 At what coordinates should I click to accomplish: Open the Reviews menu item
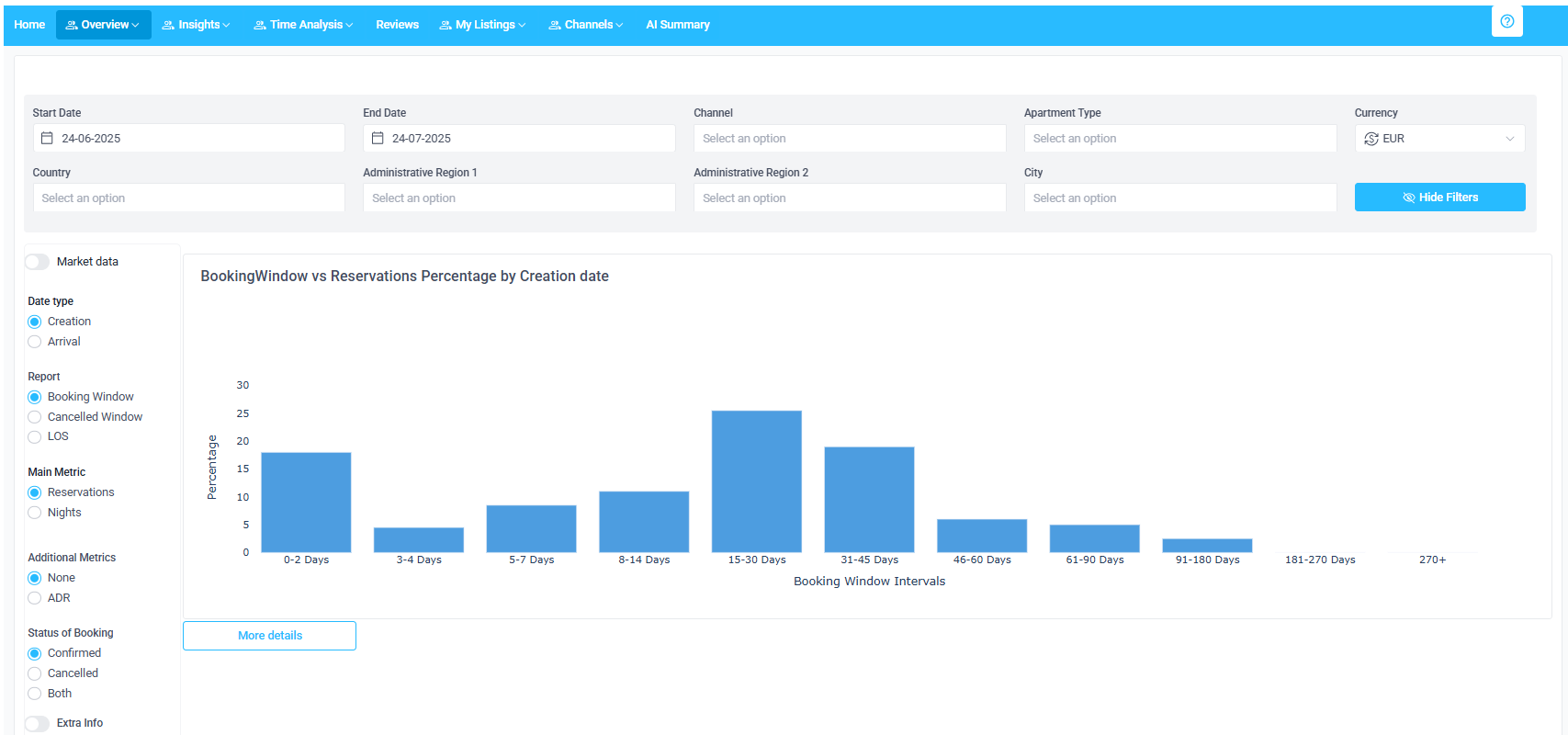coord(397,25)
